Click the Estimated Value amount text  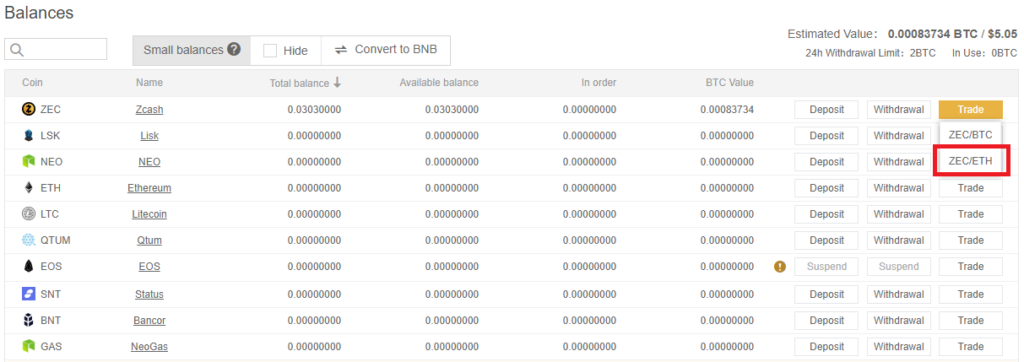point(953,34)
